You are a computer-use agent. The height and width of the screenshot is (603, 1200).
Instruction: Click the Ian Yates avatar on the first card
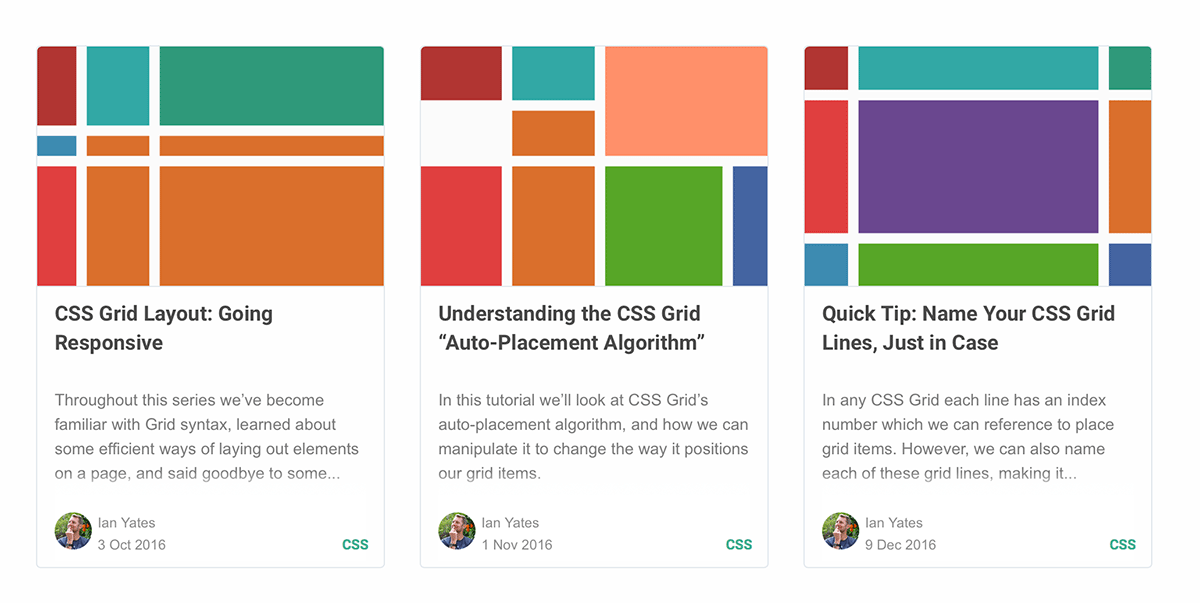click(x=73, y=529)
